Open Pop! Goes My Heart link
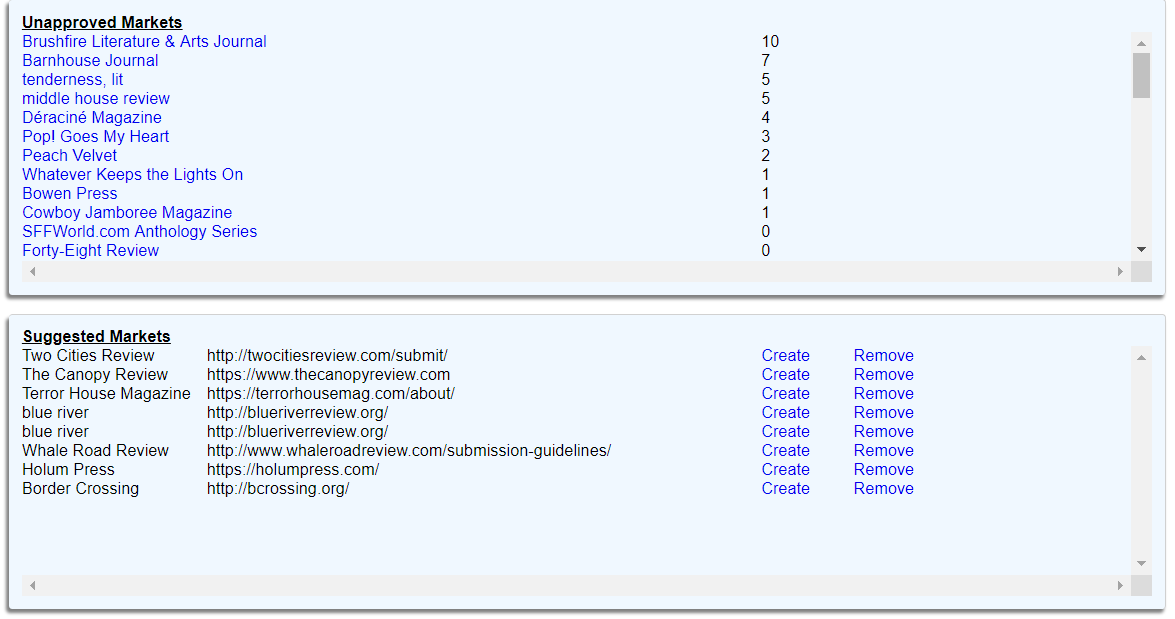1175x619 pixels. (95, 136)
